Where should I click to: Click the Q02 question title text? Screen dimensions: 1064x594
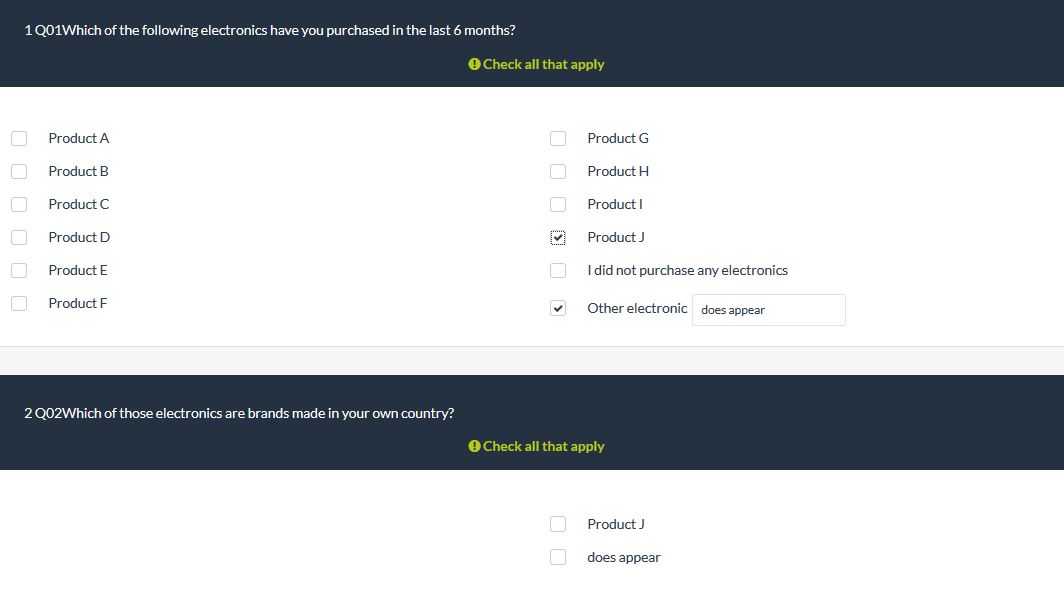[x=239, y=413]
